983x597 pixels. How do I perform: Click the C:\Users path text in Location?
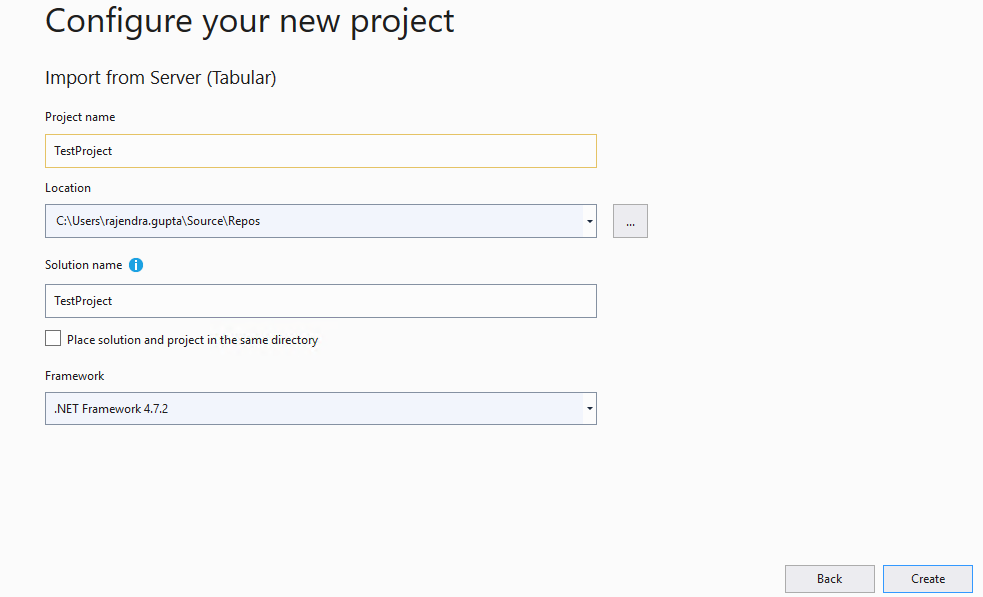coord(158,221)
